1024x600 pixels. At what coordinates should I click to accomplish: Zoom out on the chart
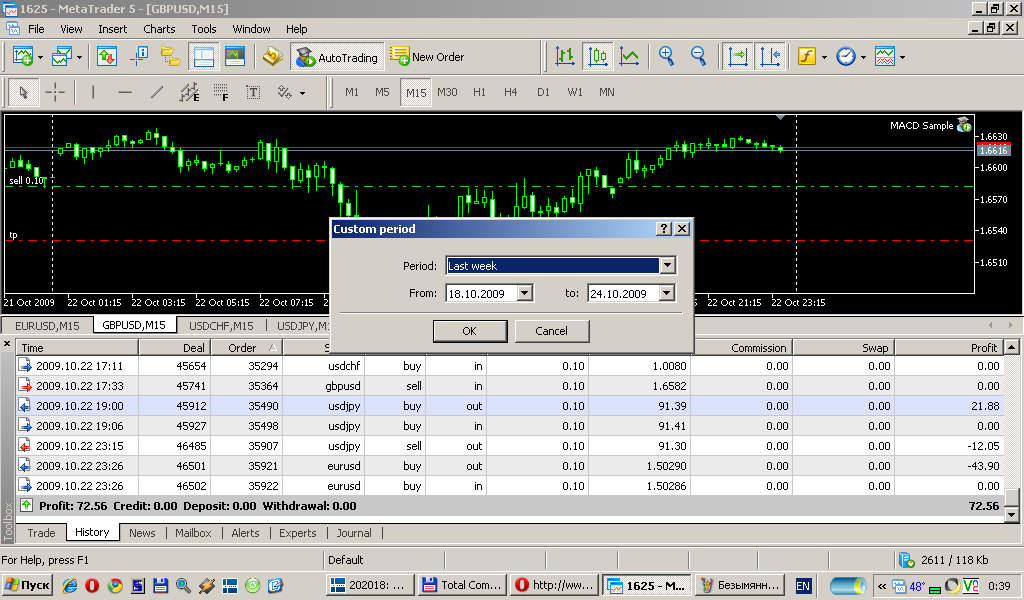(x=698, y=57)
